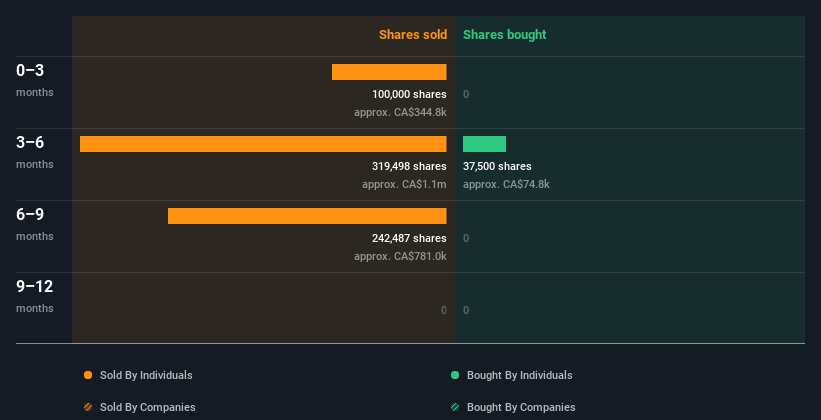
Task: Click the orange 3–6 months sold bar
Action: (x=263, y=144)
